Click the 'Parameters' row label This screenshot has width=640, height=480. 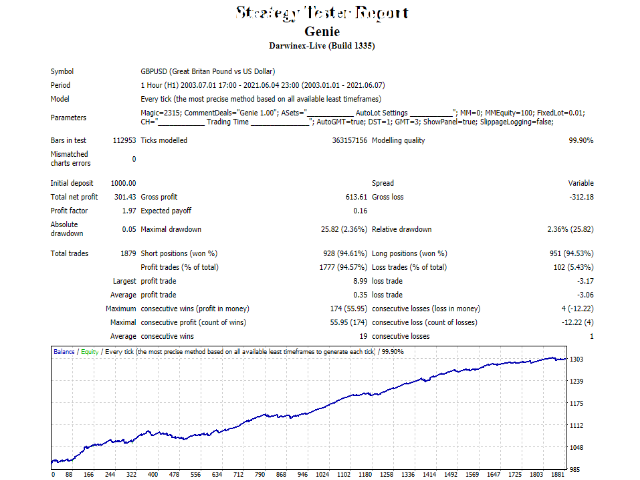(x=68, y=118)
